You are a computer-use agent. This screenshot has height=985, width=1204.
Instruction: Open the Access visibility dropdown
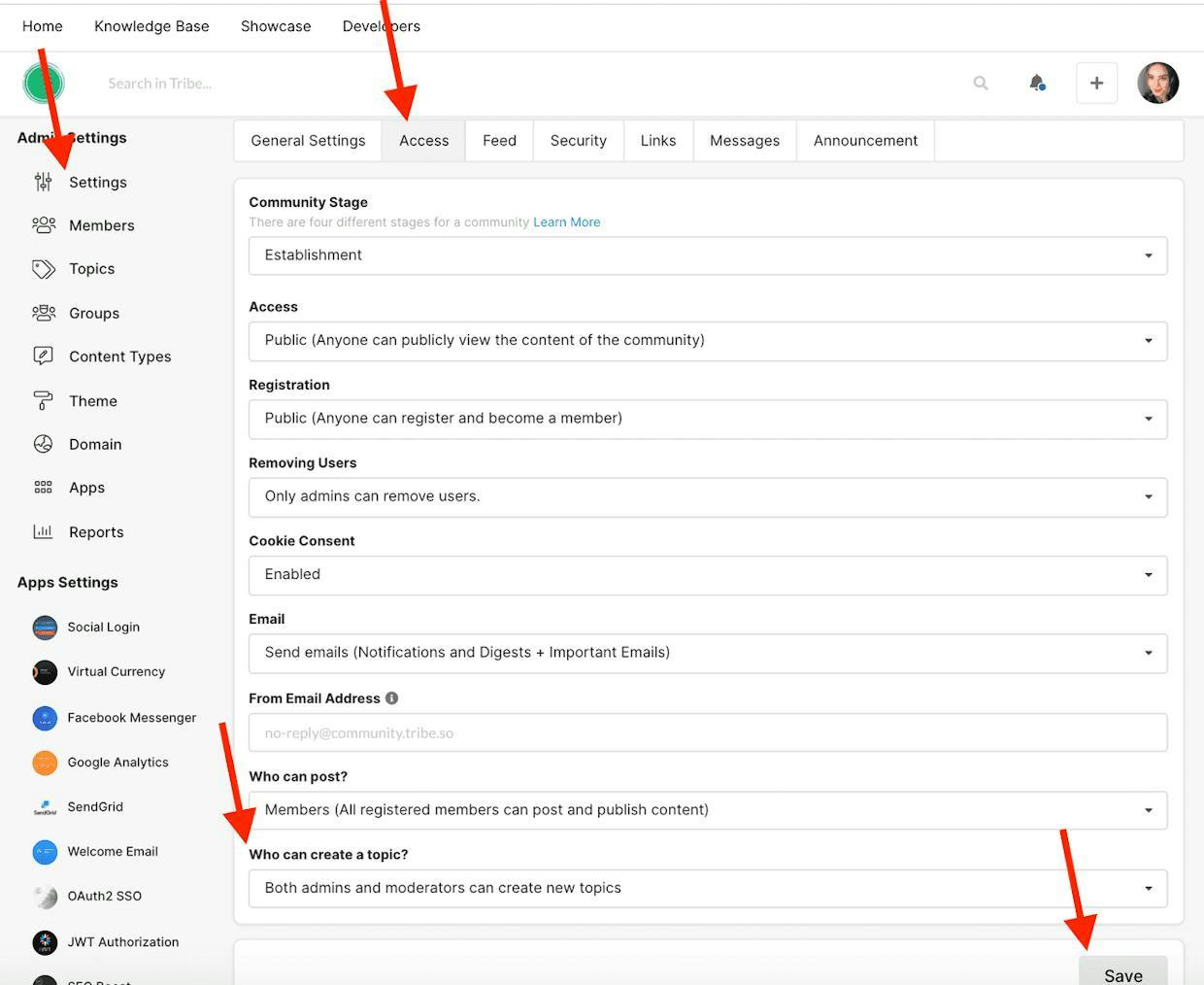708,341
